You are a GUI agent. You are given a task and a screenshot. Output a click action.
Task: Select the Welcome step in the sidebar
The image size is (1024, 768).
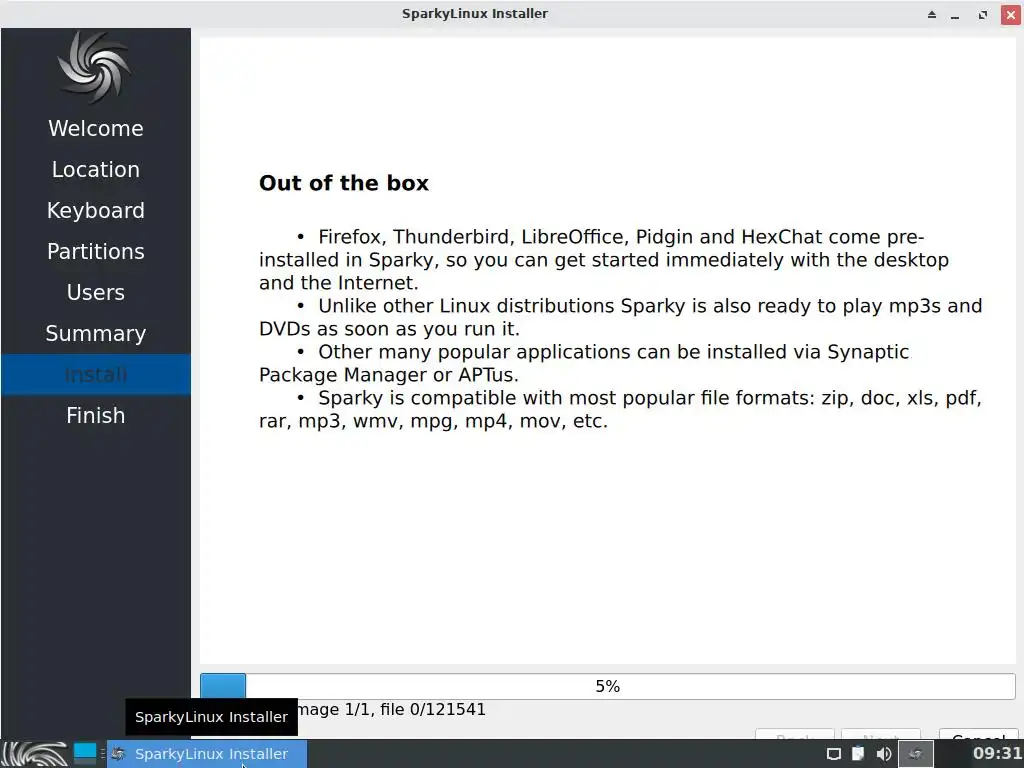click(96, 129)
